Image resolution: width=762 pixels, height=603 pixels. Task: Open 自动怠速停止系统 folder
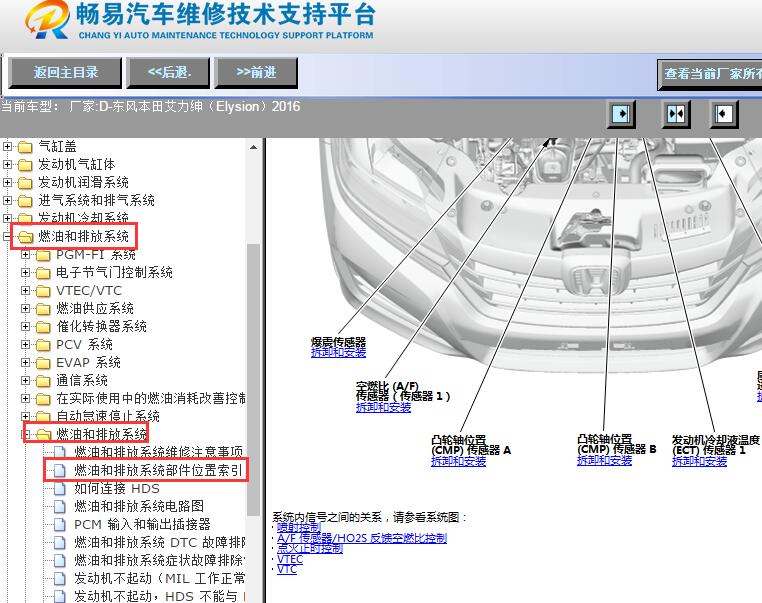pos(108,416)
